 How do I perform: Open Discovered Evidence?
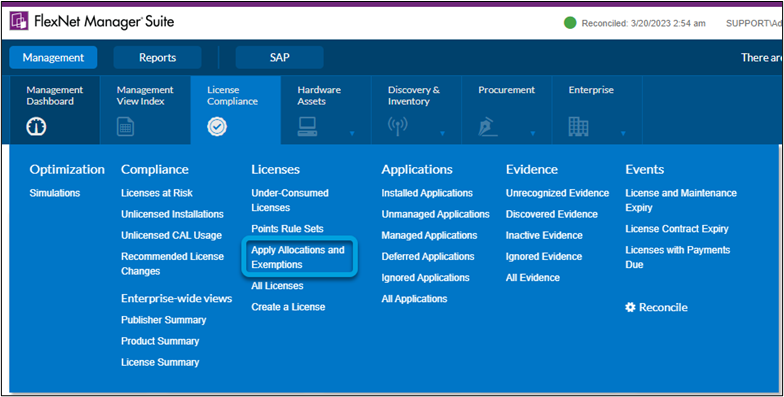coord(552,214)
